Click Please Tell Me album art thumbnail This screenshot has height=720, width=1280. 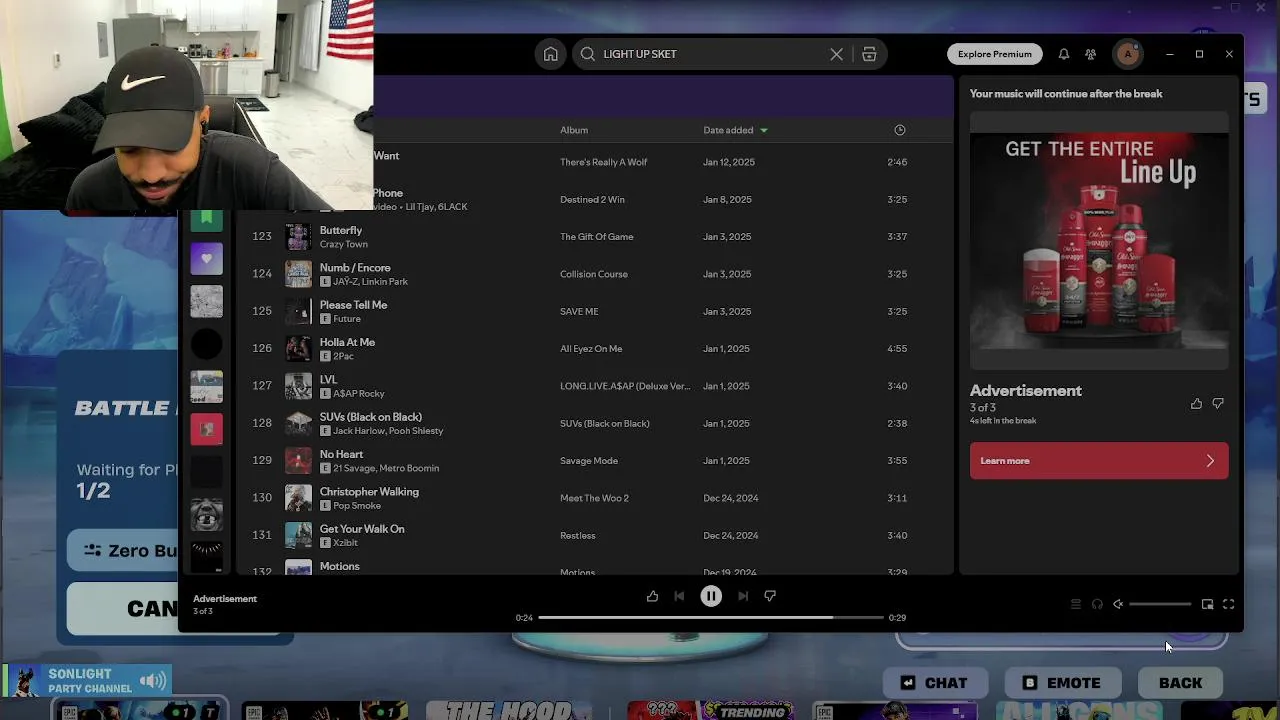(298, 311)
